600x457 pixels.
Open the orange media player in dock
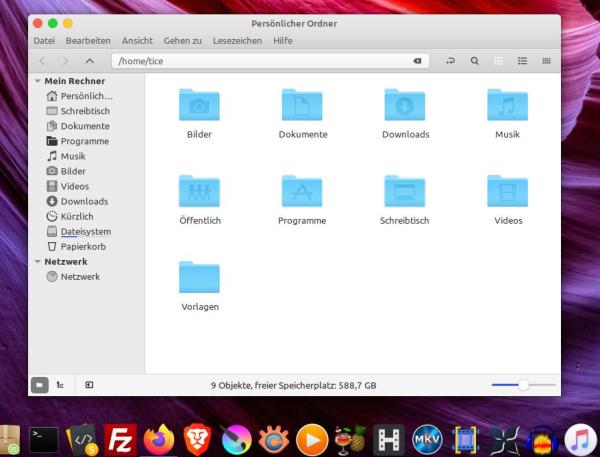312,440
